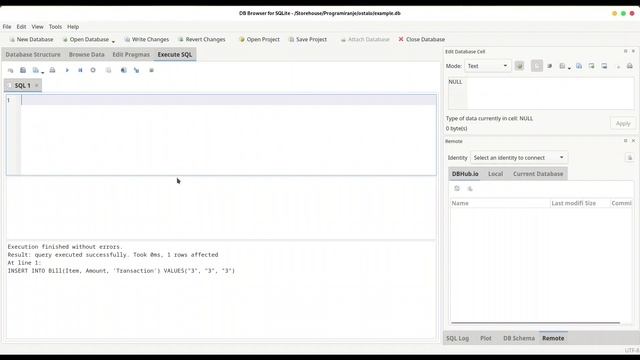Commit with Write Changes
This screenshot has width=640, height=360.
(147, 39)
